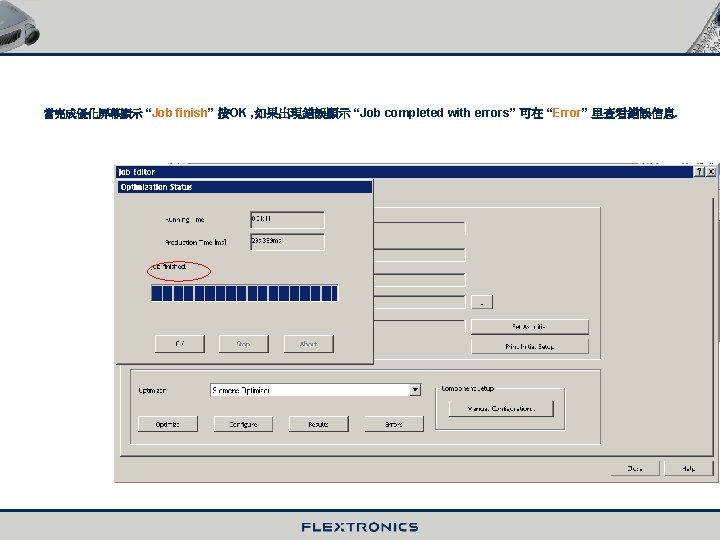Click the Job Editor title bar
This screenshot has height=540, width=720.
(404, 172)
